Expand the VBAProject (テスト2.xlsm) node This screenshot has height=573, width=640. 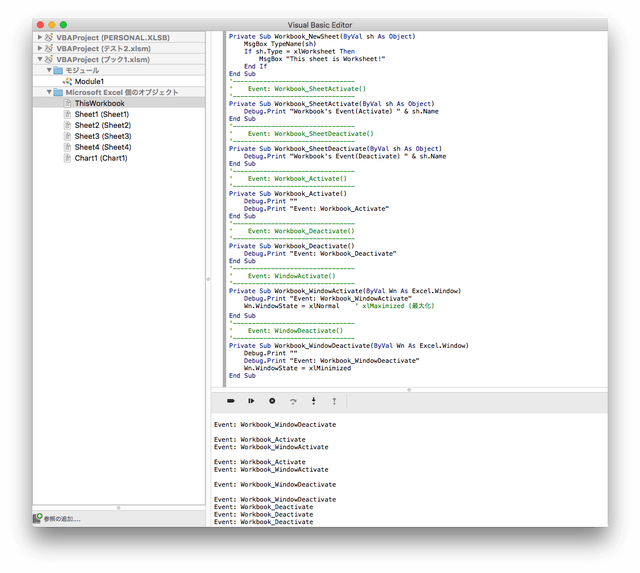pyautogui.click(x=40, y=48)
